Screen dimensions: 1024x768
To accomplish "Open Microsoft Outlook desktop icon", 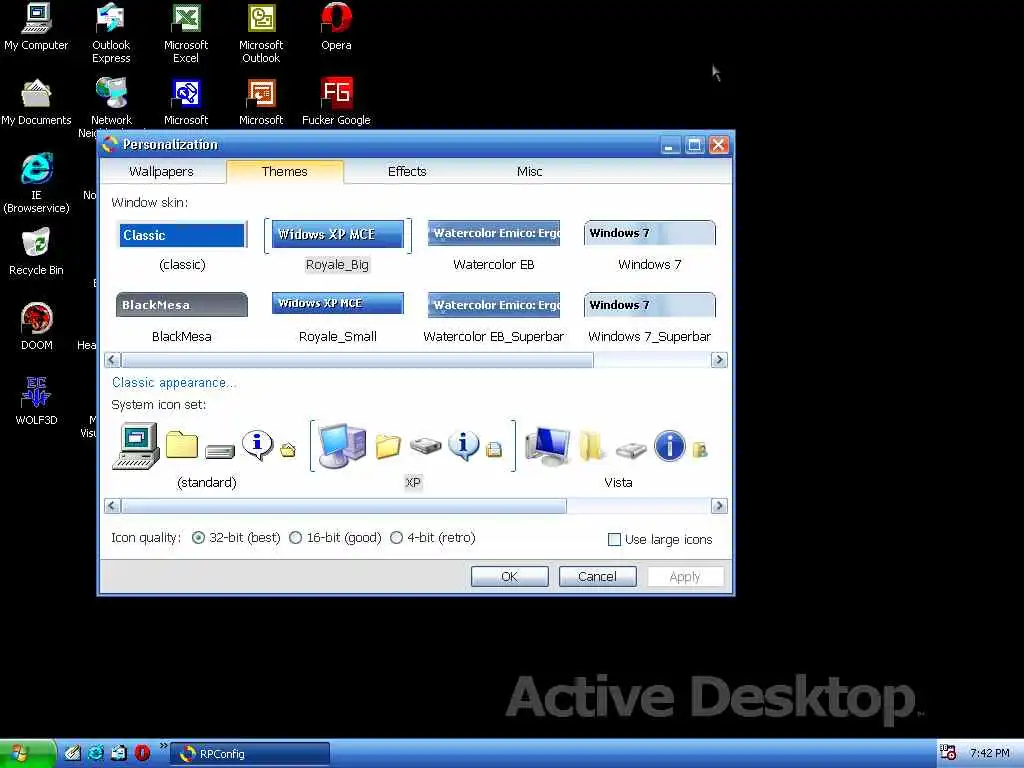I will coord(261,33).
